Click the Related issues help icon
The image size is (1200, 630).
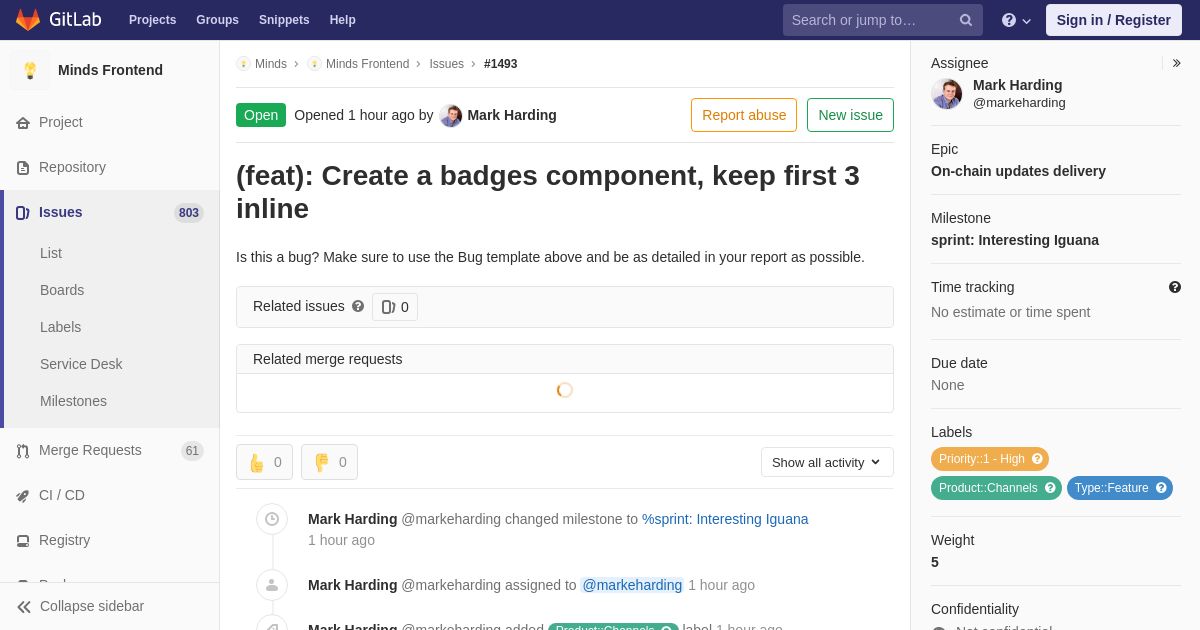point(358,306)
